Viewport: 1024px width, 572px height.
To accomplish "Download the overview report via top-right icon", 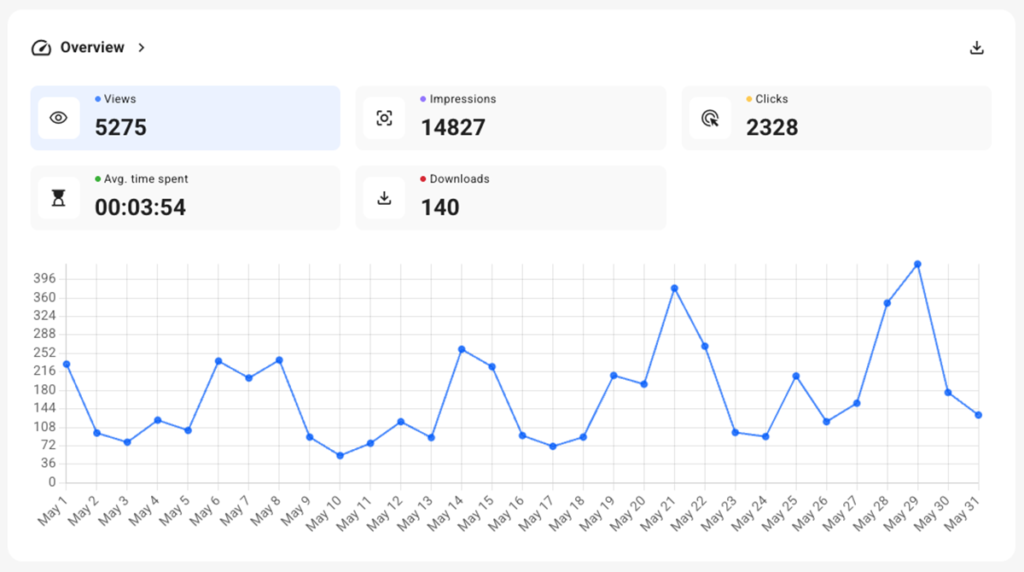I will 976,48.
